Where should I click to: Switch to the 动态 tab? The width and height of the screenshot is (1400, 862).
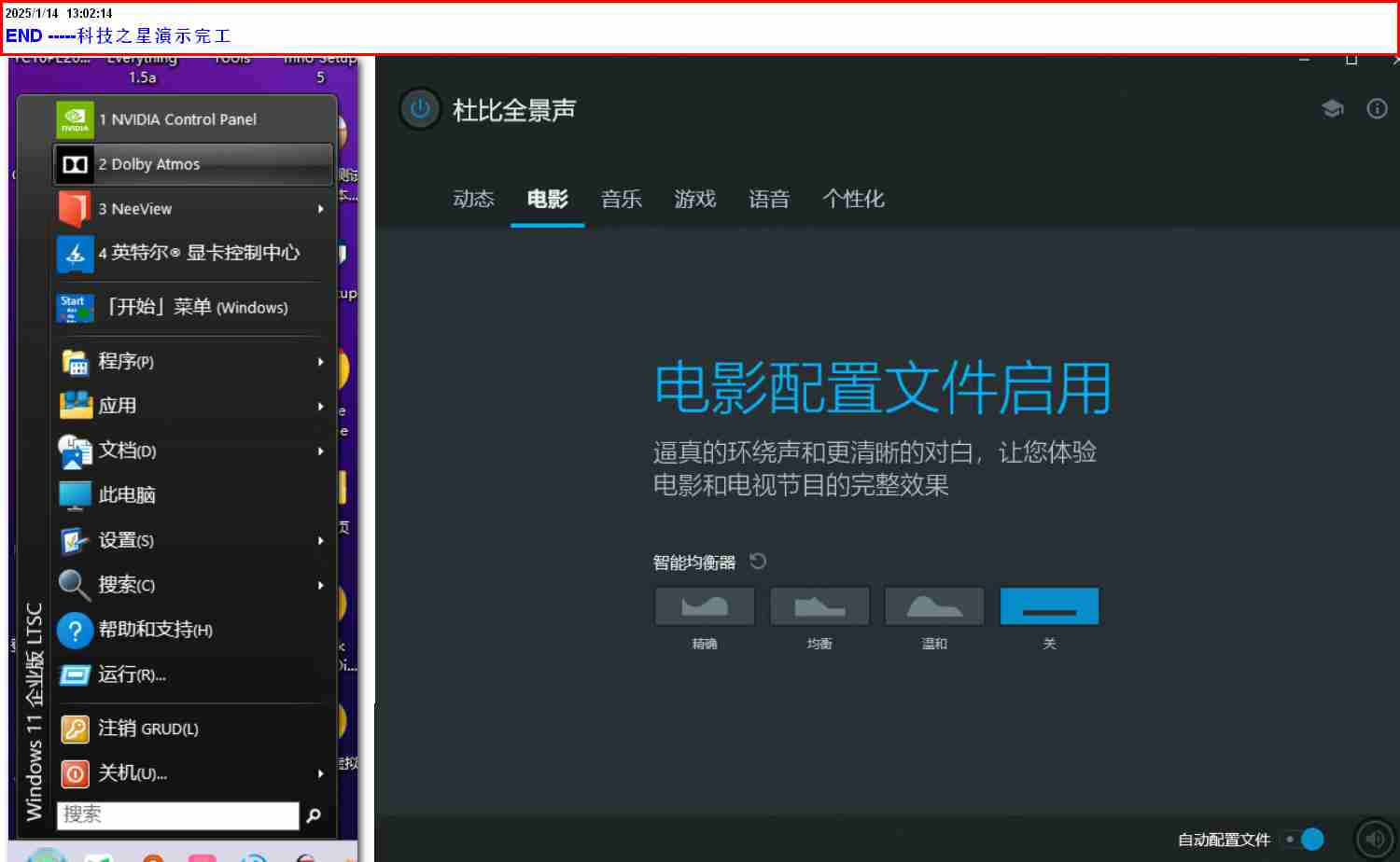(x=474, y=199)
